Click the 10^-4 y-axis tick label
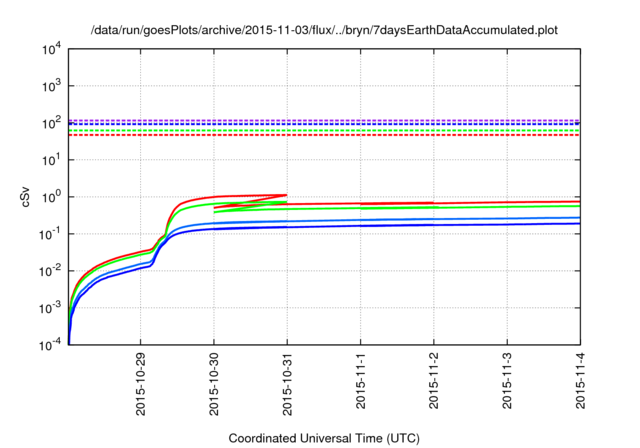Screen dimensions: 640x448 point(51,345)
